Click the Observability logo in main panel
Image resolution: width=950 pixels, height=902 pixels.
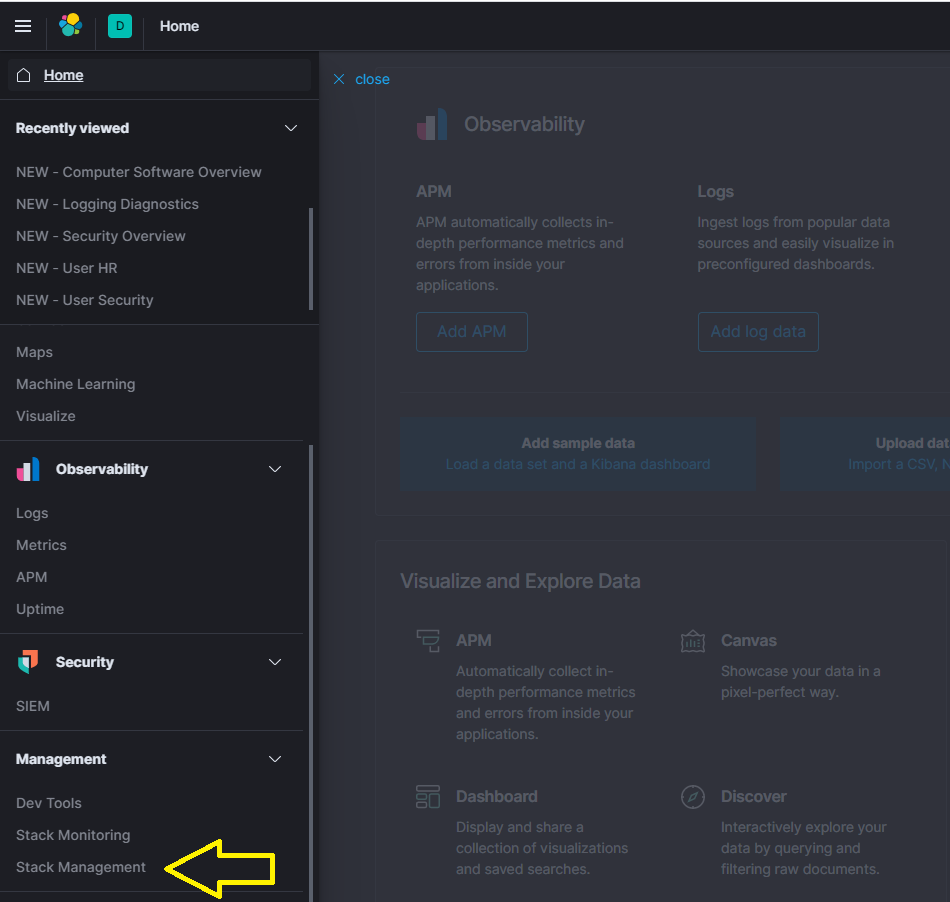[432, 124]
